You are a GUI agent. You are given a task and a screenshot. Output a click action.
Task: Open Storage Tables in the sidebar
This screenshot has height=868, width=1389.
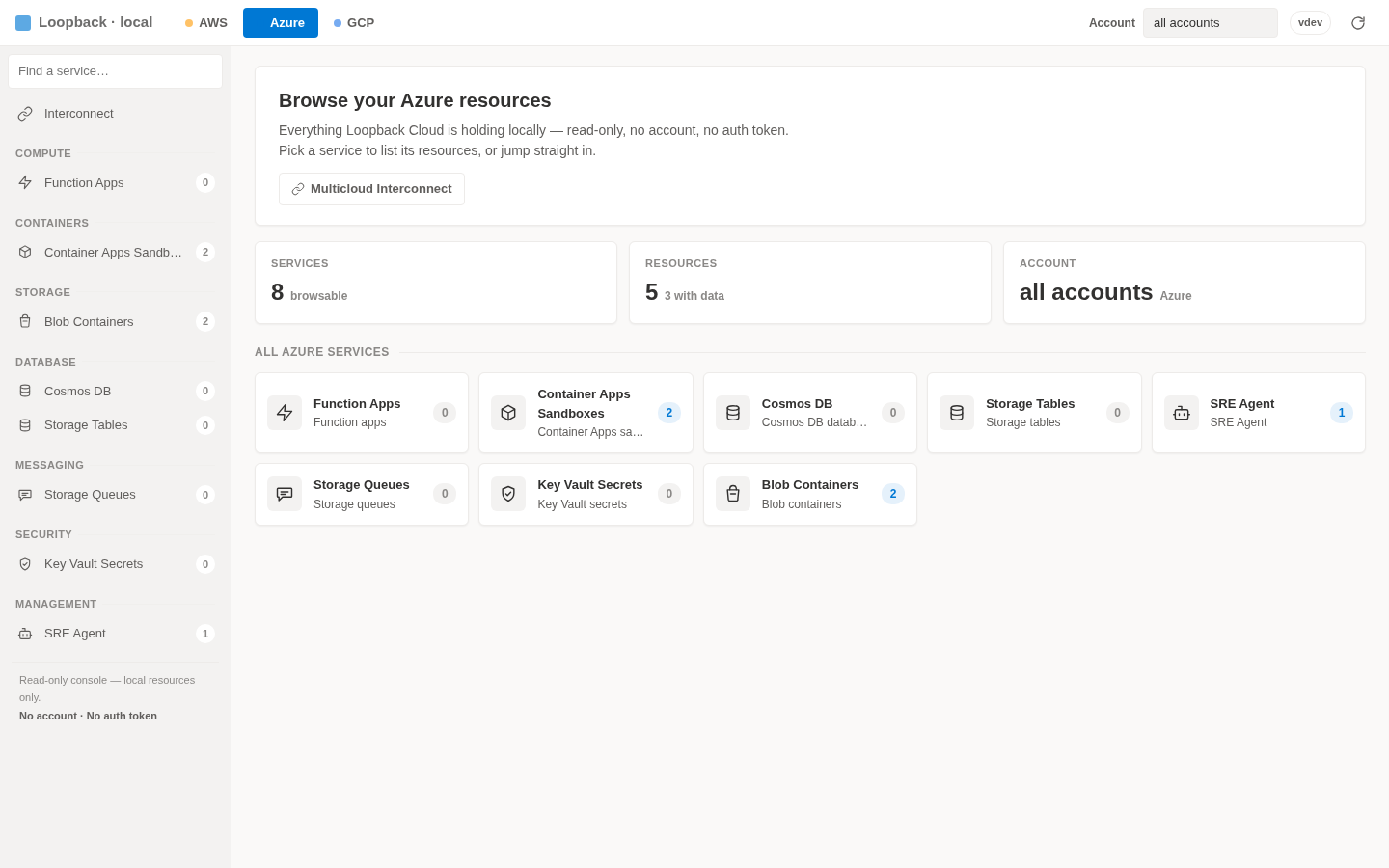[116, 425]
